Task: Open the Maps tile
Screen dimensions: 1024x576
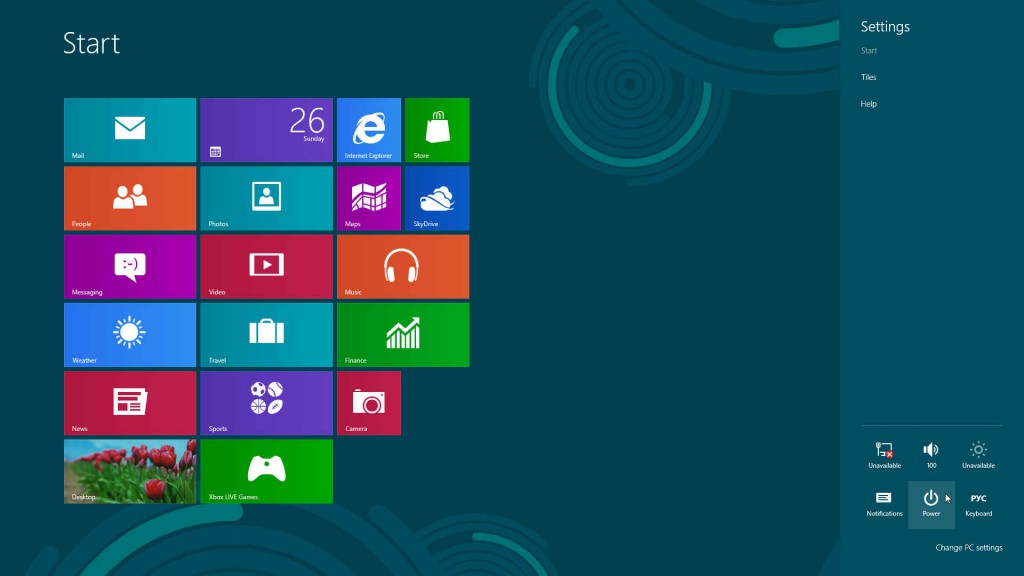Action: click(x=368, y=198)
